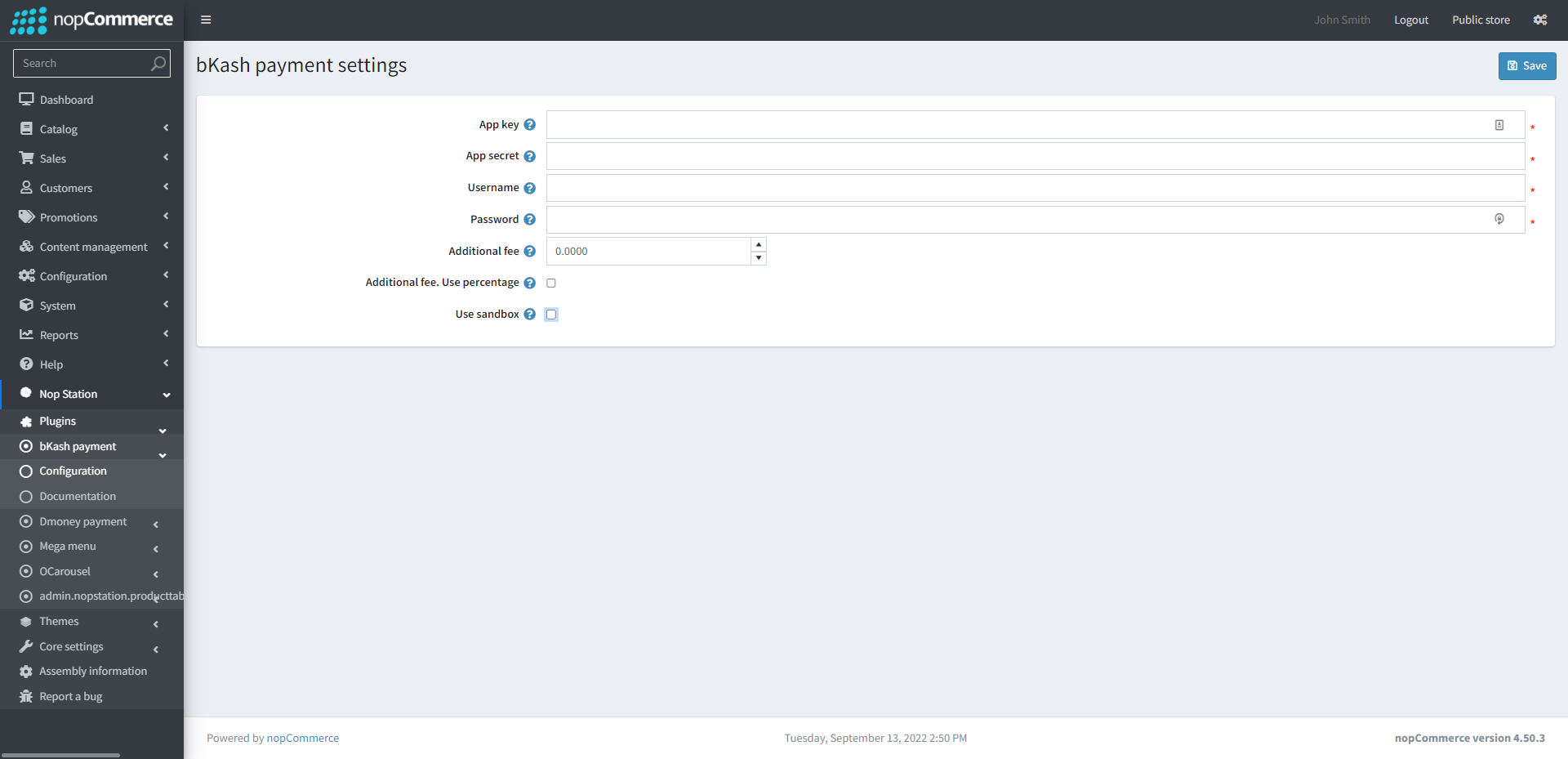Expand the Customers menu arrow

click(x=166, y=186)
